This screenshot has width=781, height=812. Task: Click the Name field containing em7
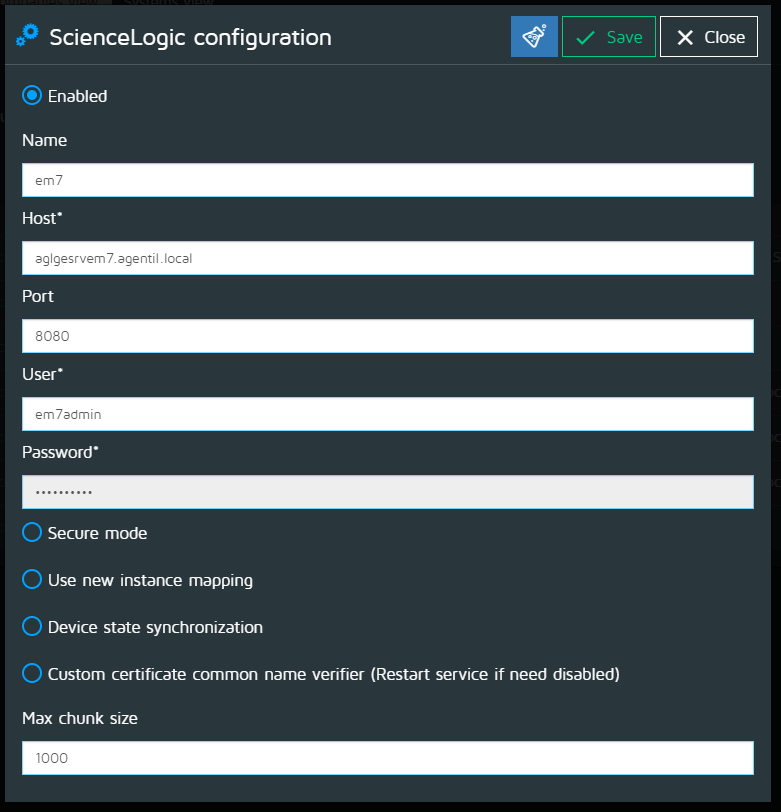click(387, 180)
